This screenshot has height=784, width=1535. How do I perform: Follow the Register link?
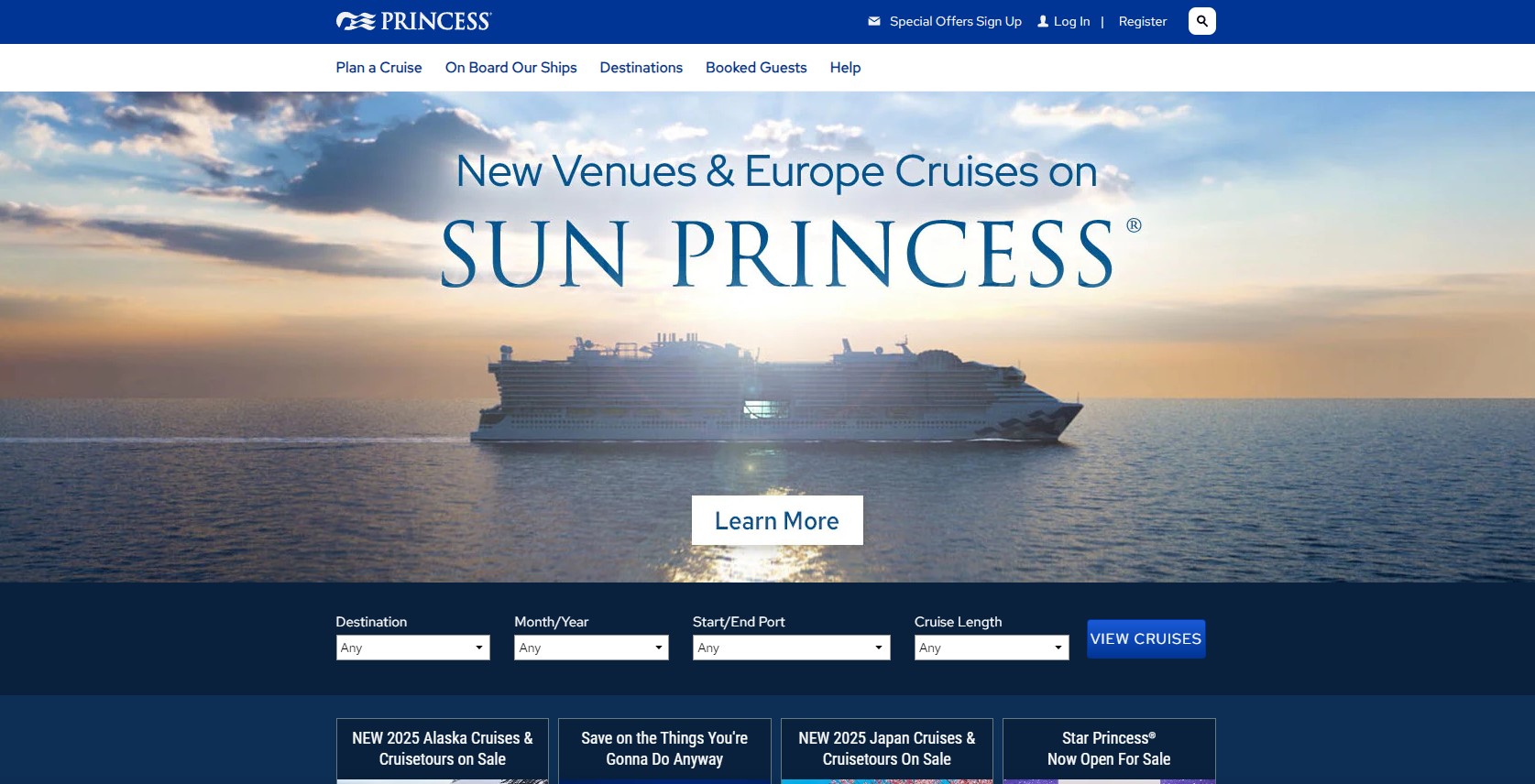1143,21
